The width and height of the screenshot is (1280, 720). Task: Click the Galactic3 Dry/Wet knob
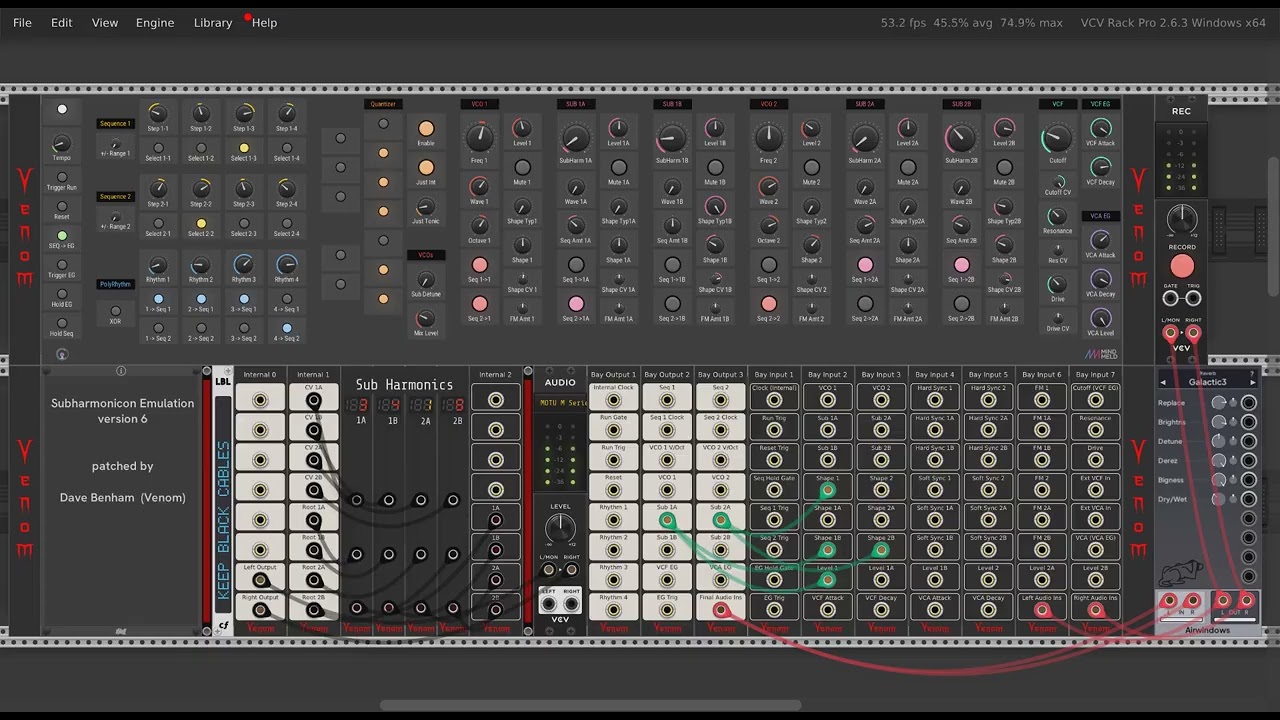(x=1218, y=499)
